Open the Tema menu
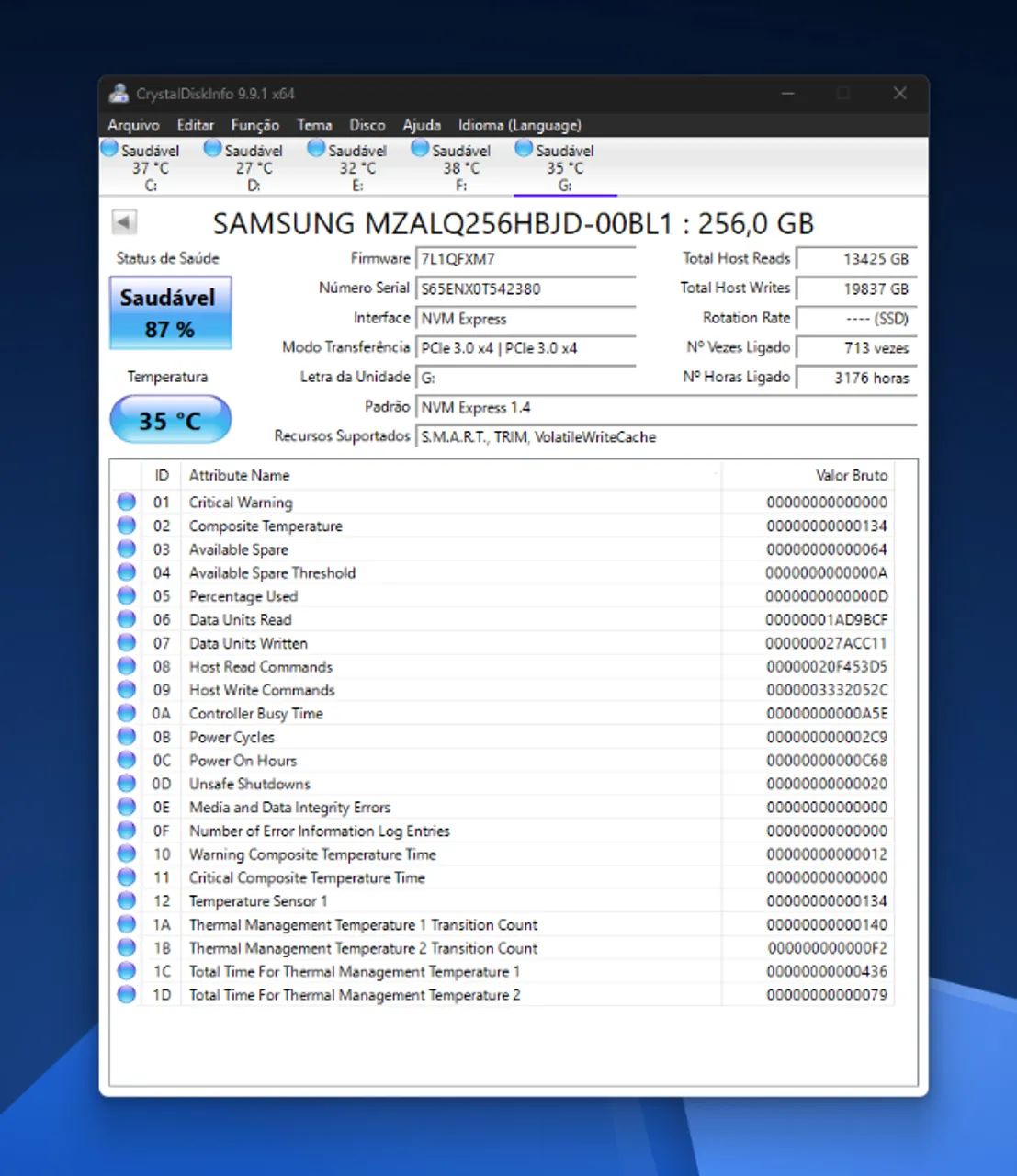Viewport: 1017px width, 1176px height. [314, 125]
